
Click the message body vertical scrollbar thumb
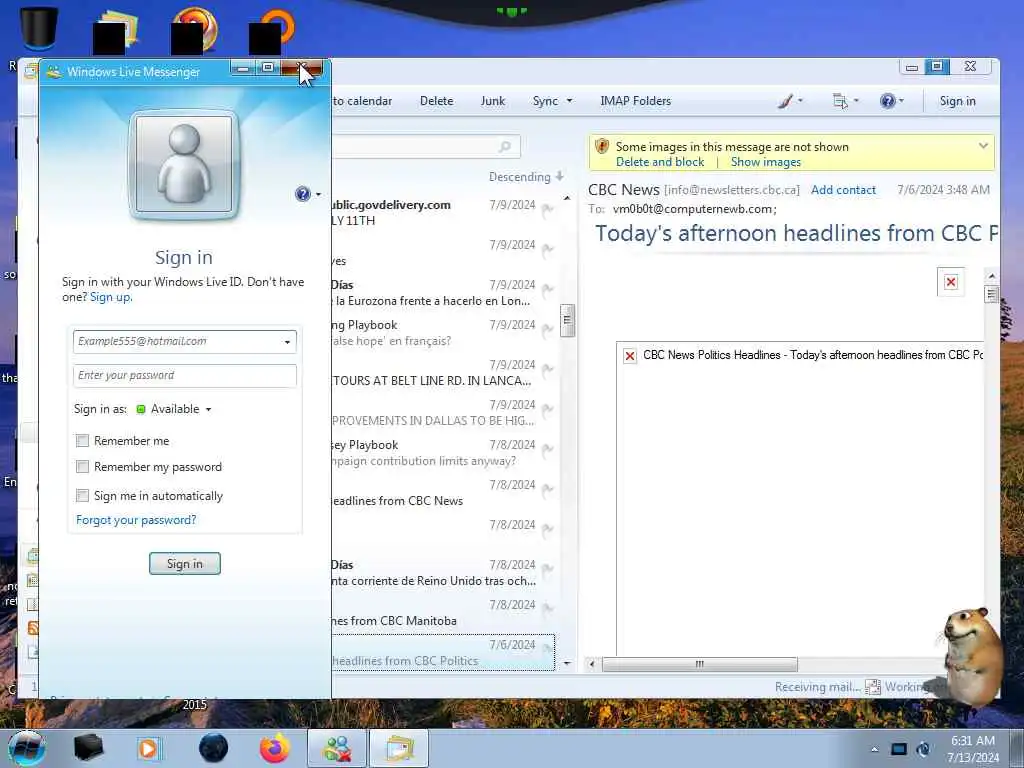(x=991, y=295)
